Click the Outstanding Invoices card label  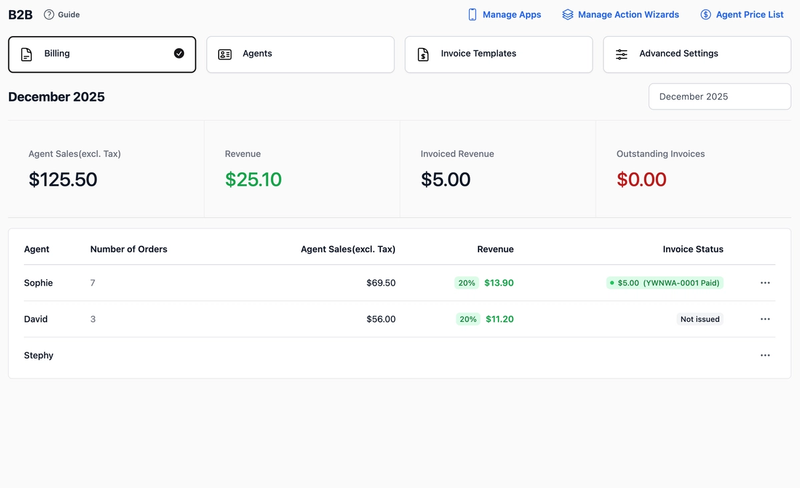[x=661, y=154]
